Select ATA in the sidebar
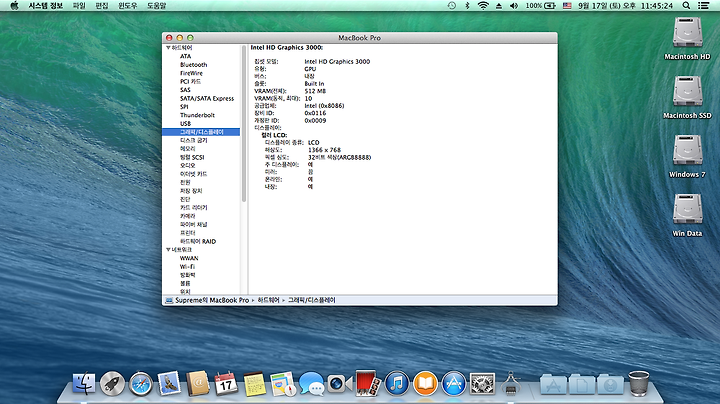 [186, 56]
